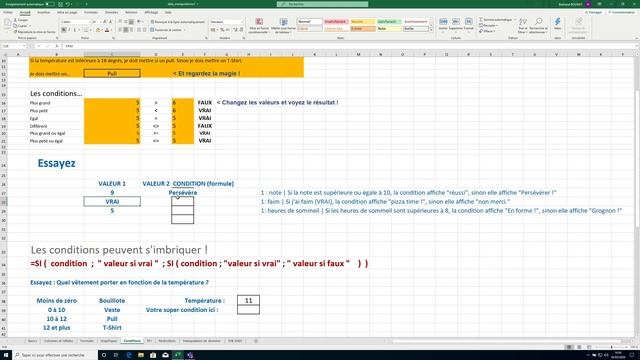The image size is (640, 360).
Task: Click the zoom slider in status bar
Action: [x=611, y=347]
